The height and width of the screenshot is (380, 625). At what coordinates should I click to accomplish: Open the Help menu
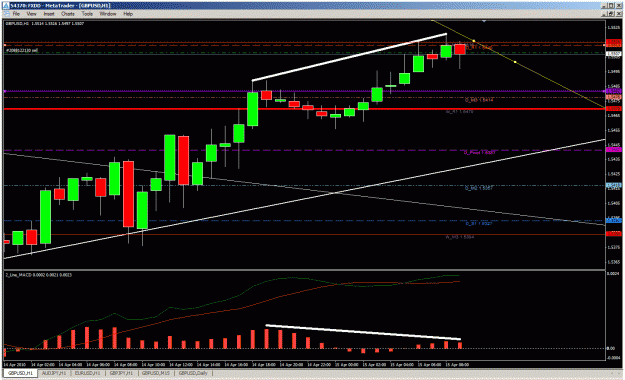pyautogui.click(x=128, y=14)
